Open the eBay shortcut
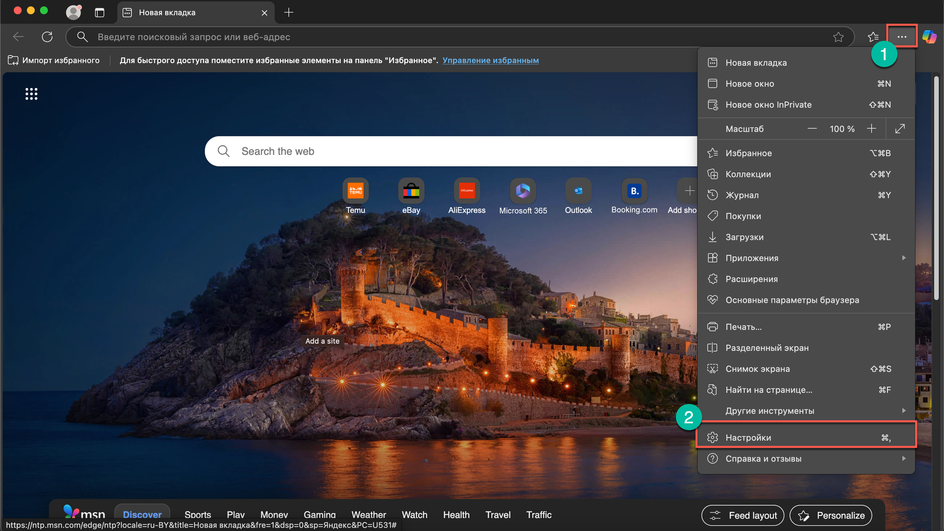The height and width of the screenshot is (531, 944). (411, 196)
